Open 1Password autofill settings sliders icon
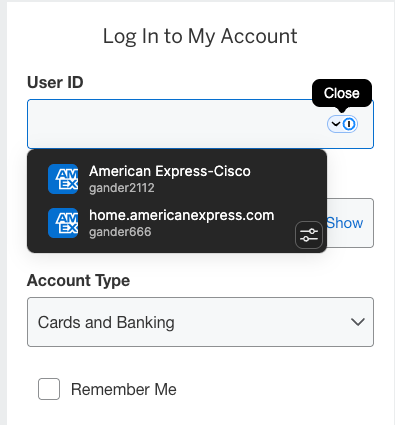 pos(309,235)
